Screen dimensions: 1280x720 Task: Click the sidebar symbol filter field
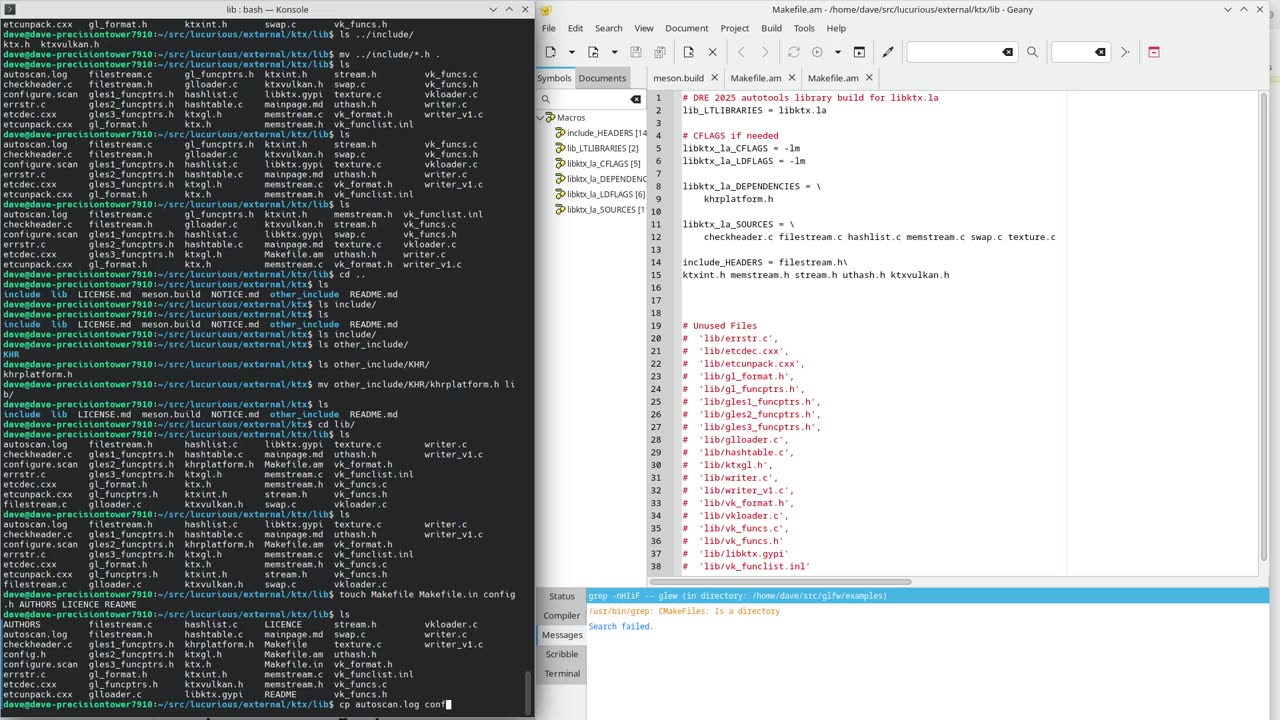pyautogui.click(x=590, y=99)
